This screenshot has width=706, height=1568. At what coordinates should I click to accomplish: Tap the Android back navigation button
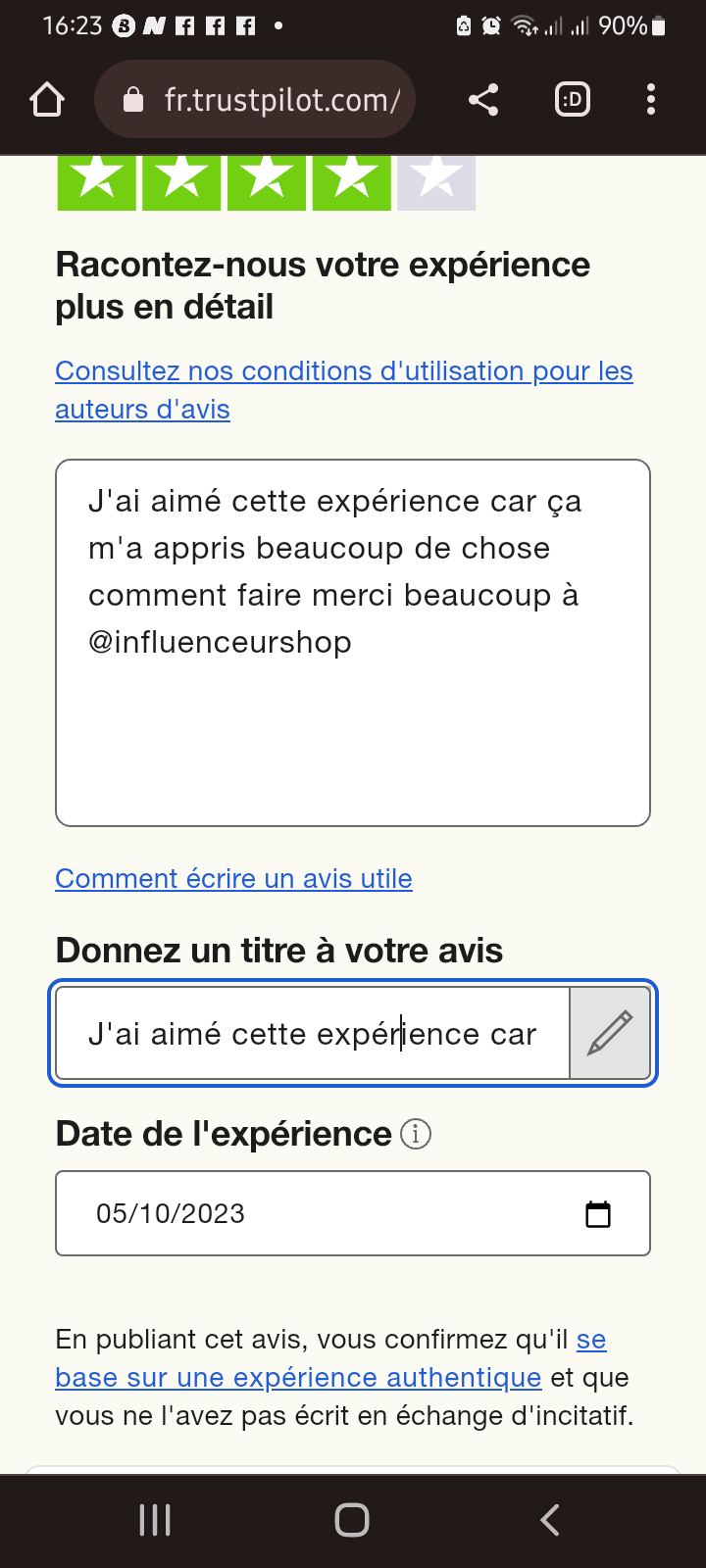550,1520
